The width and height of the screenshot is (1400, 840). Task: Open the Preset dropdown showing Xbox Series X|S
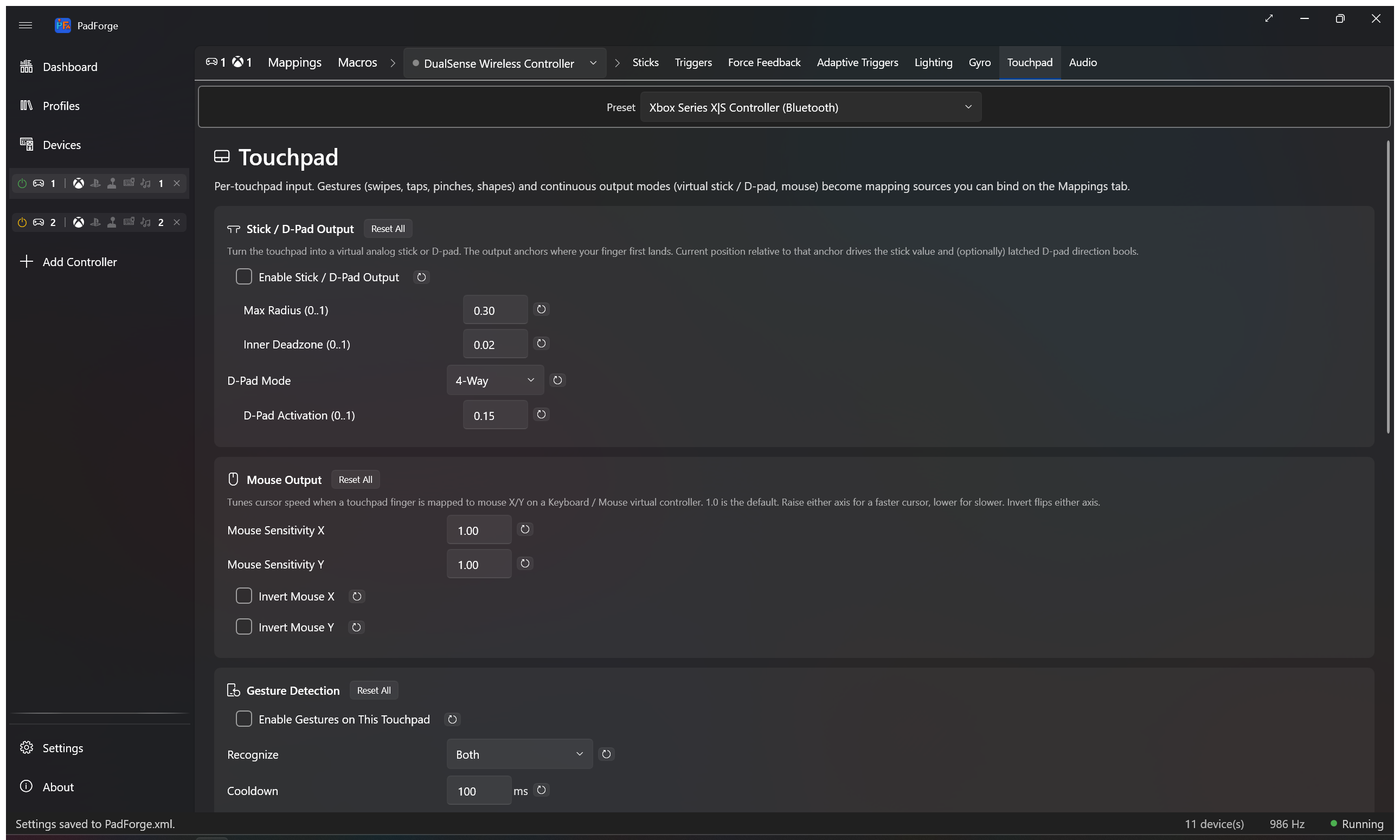[x=811, y=107]
